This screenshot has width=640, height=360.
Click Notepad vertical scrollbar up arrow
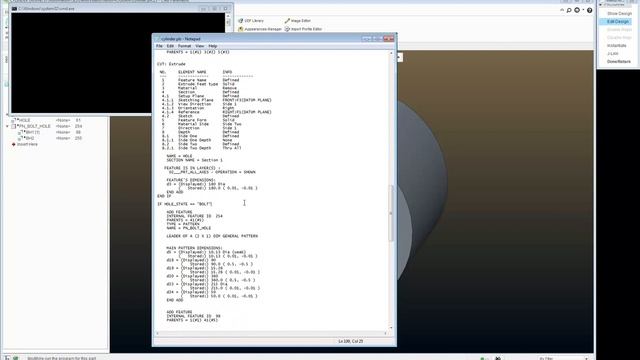pyautogui.click(x=391, y=53)
